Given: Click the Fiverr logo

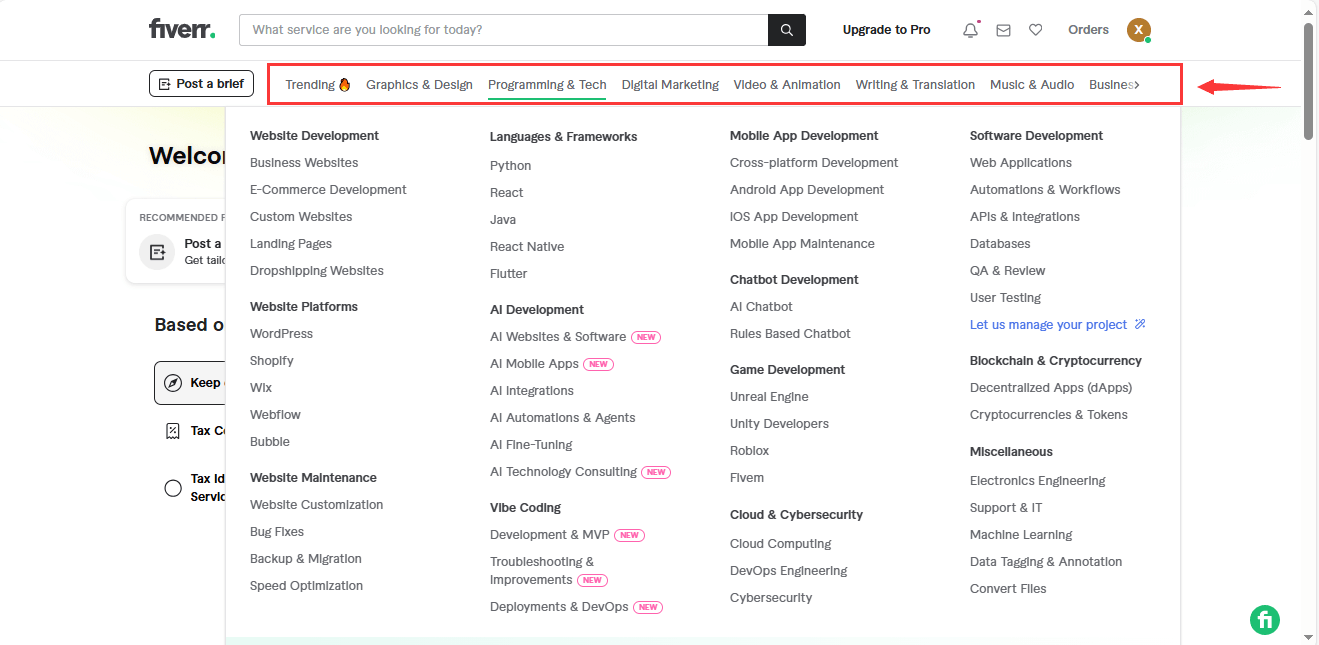Looking at the screenshot, I should pos(182,29).
